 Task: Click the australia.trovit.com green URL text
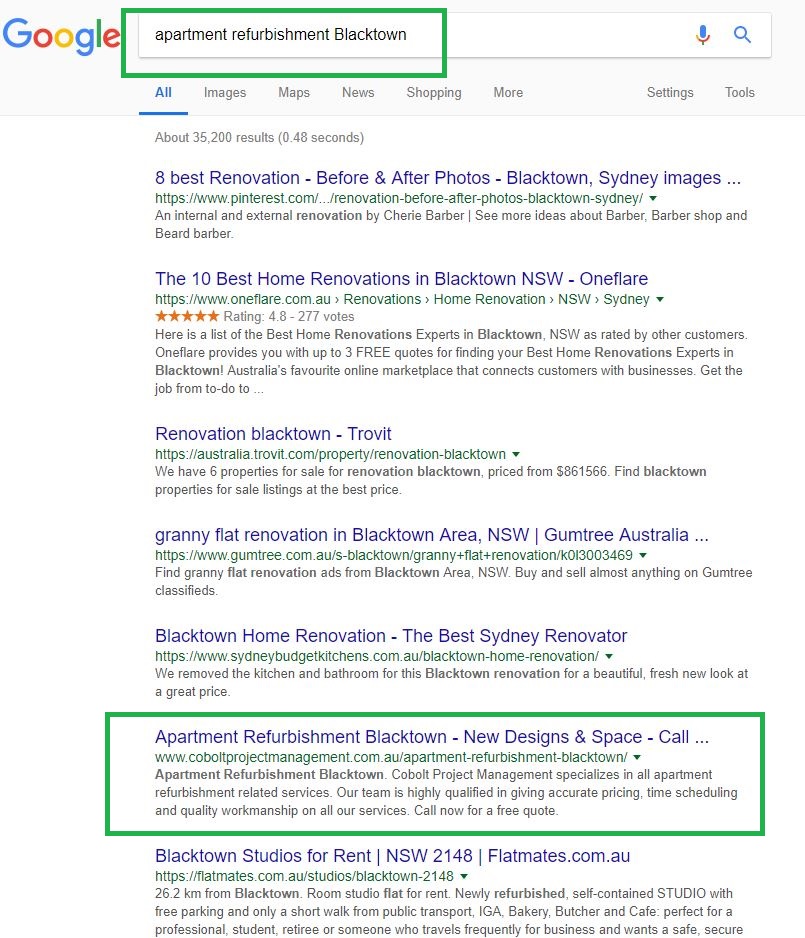point(330,454)
